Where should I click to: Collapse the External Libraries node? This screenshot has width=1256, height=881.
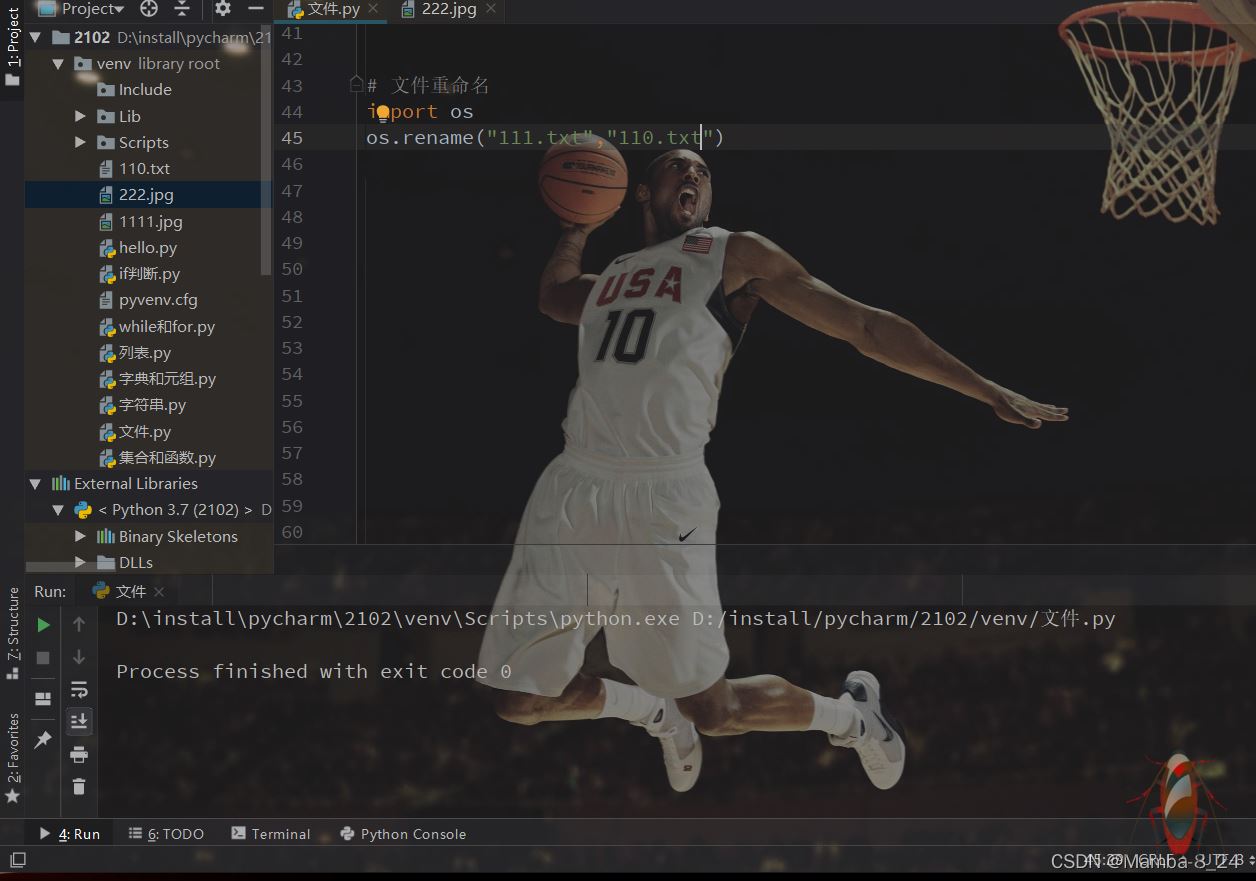[36, 484]
